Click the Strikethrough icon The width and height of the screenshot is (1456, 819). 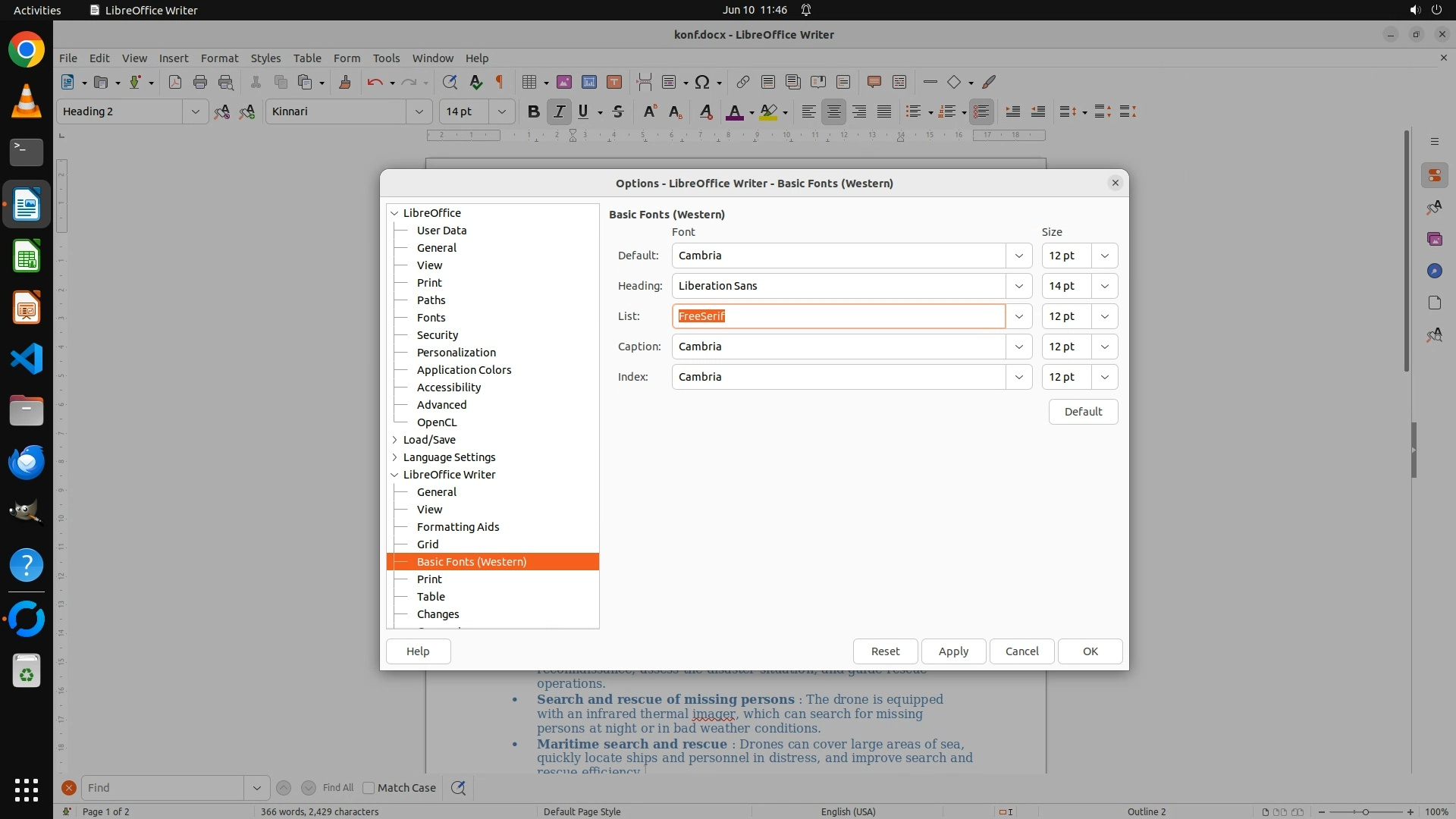click(618, 111)
